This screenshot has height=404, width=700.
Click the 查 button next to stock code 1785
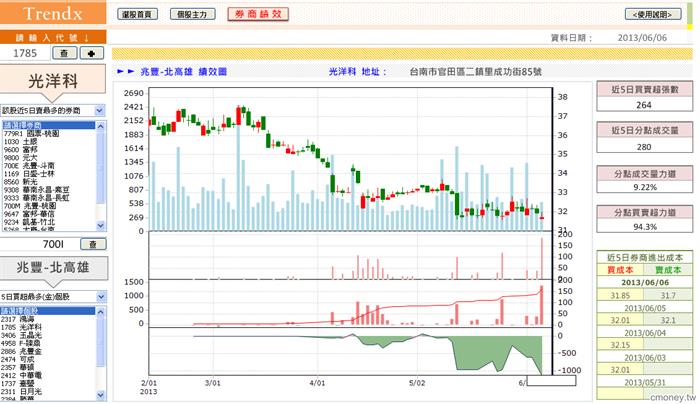65,52
